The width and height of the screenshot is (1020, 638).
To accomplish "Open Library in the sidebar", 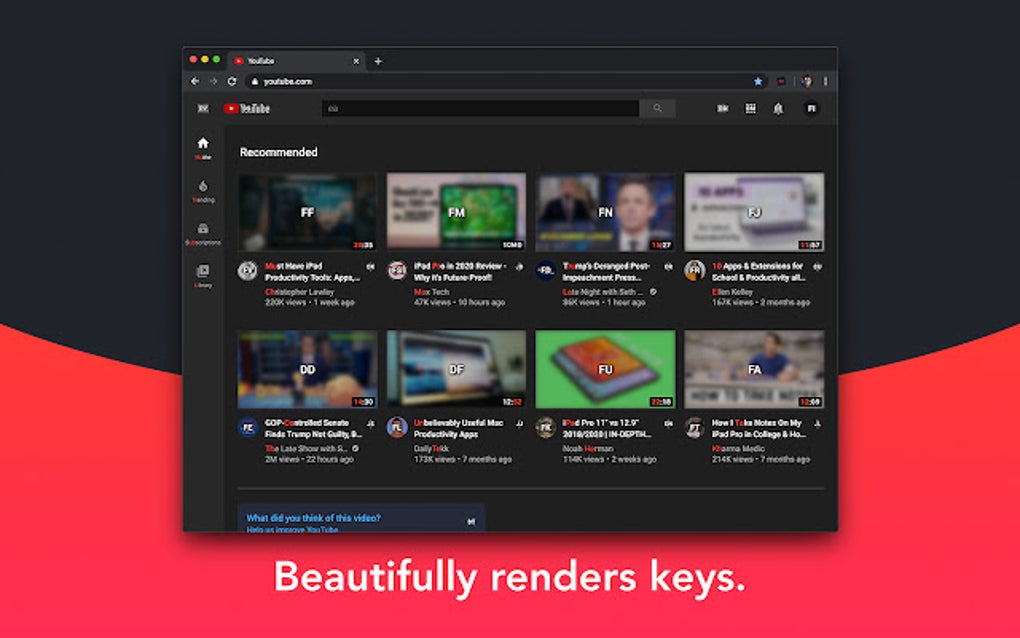I will coord(203,276).
